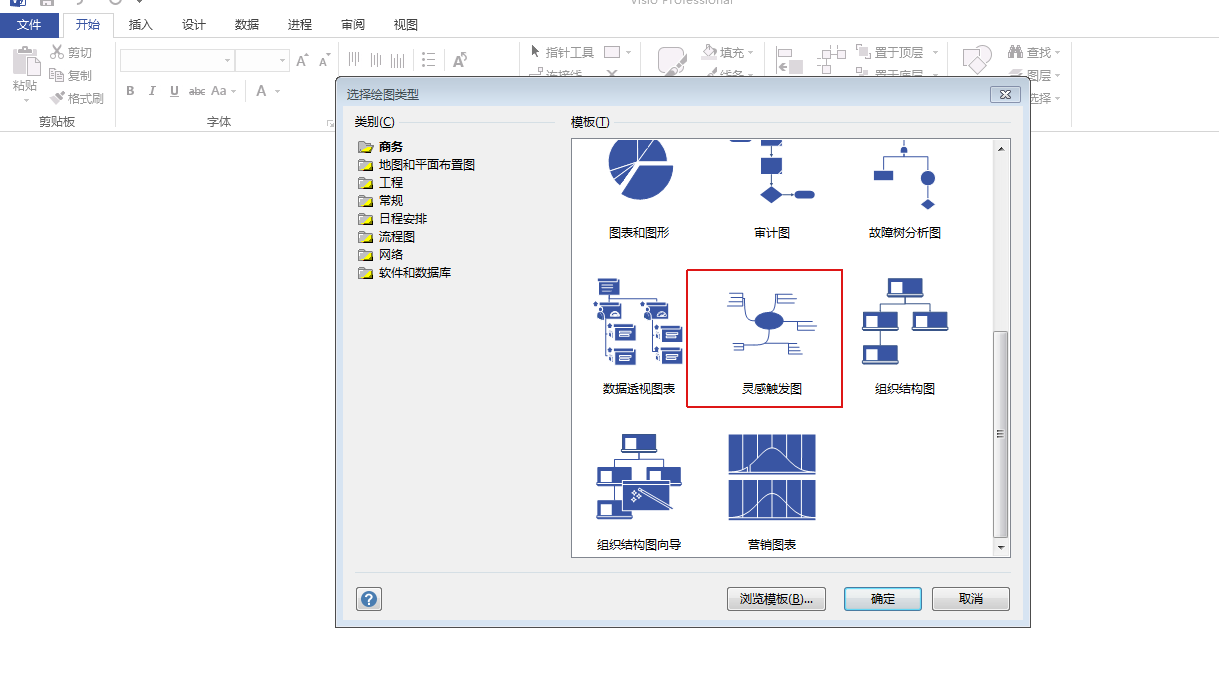
Task: Click the 浏览模板(B)... button
Action: 776,599
